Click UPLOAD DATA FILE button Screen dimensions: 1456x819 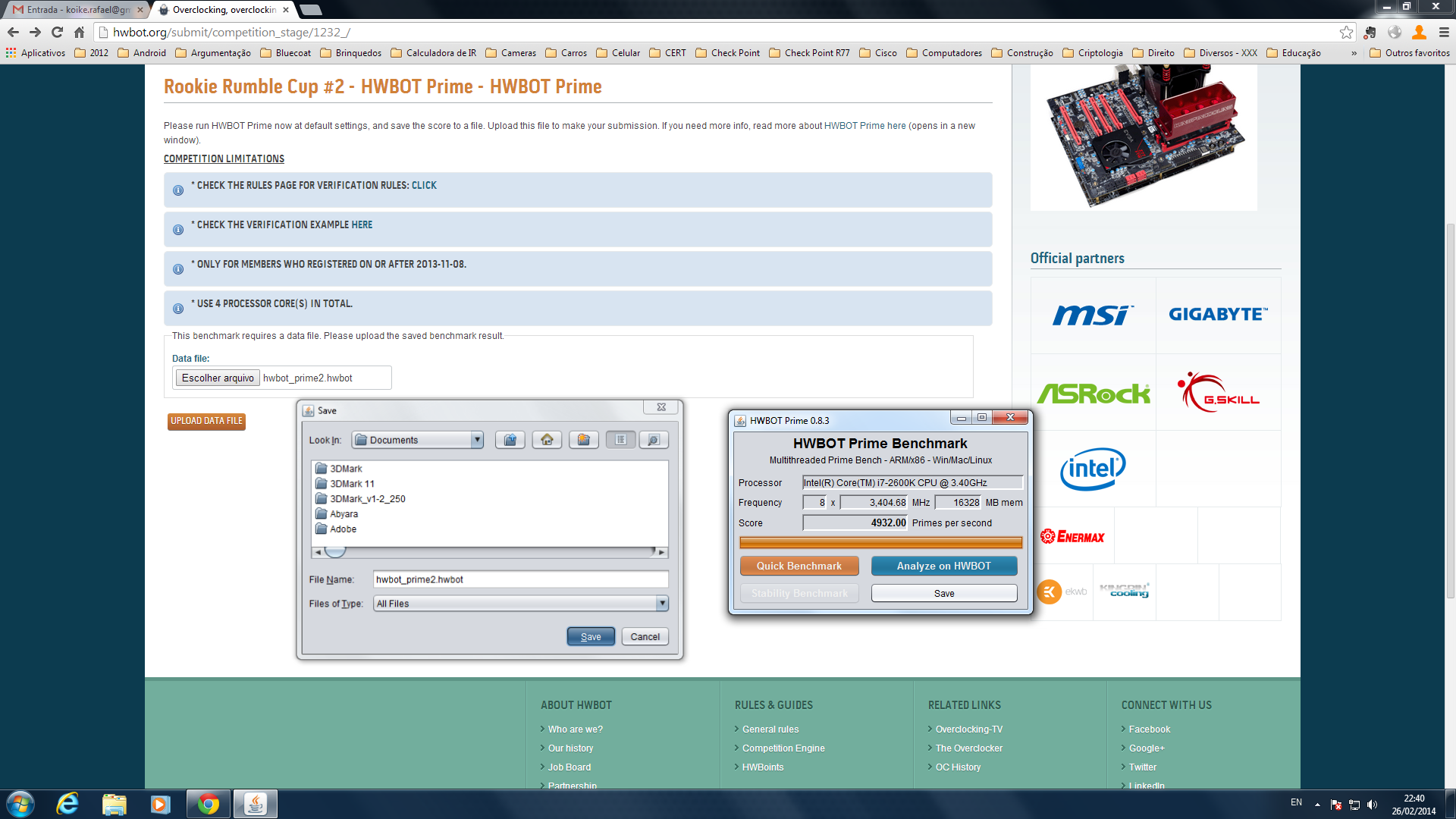[x=206, y=421]
